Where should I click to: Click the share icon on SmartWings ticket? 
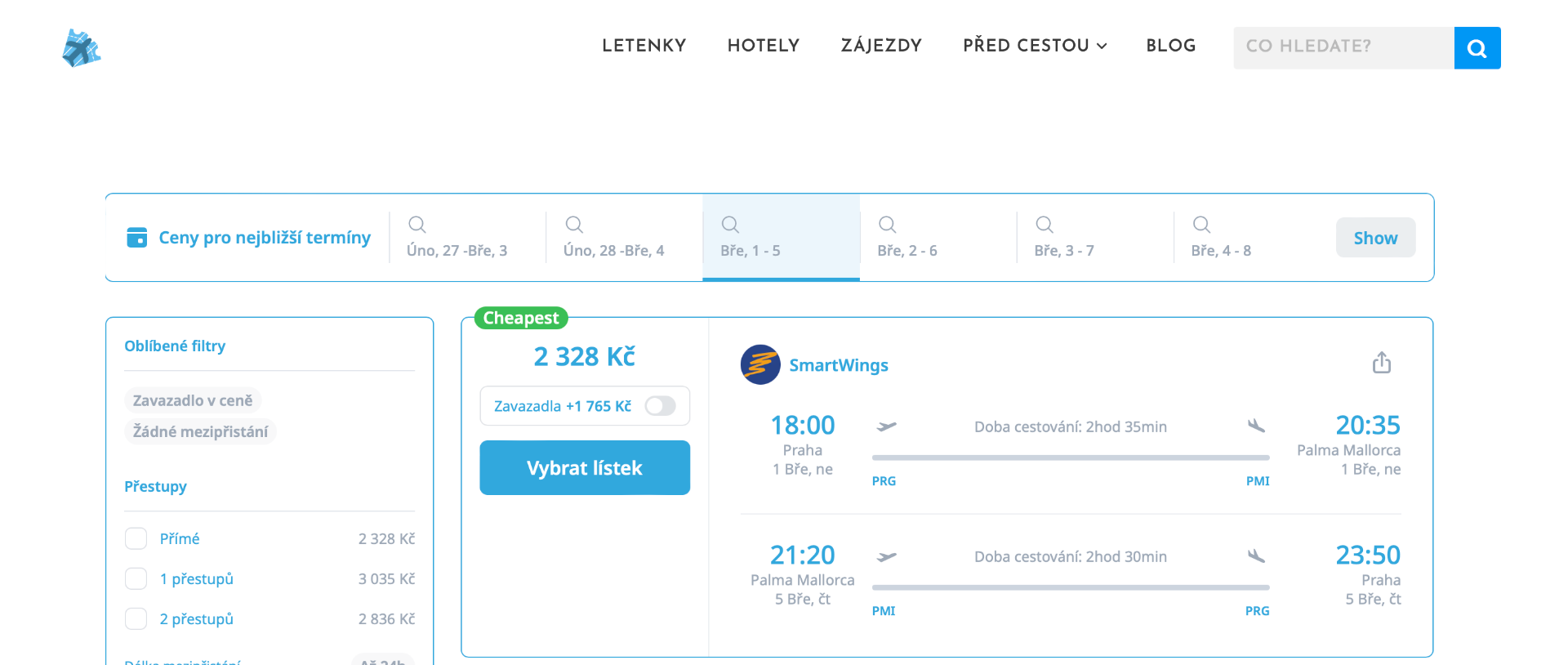coord(1381,363)
